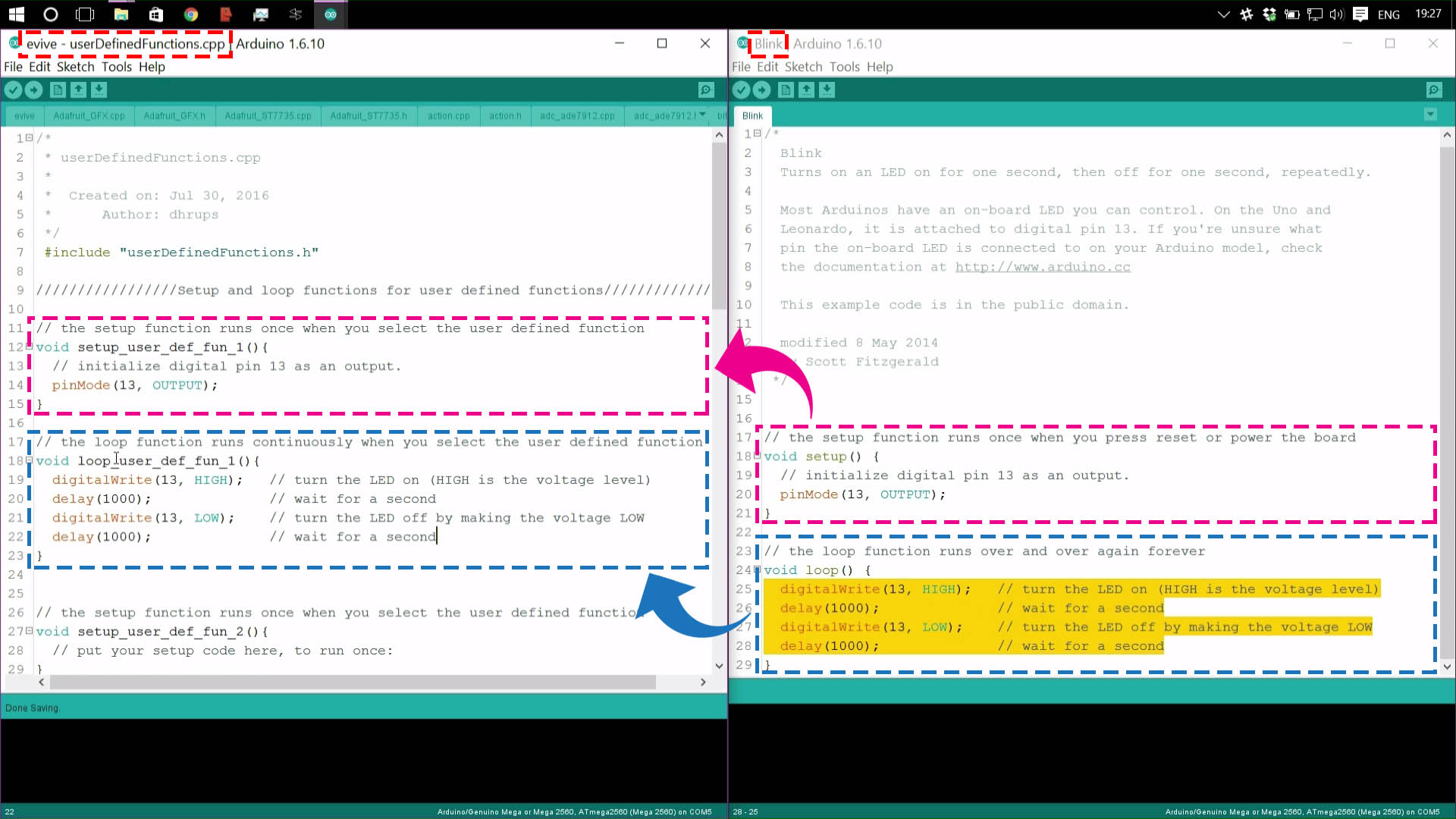Click pinMode(13, OUTPUT) line in Blink

[863, 494]
